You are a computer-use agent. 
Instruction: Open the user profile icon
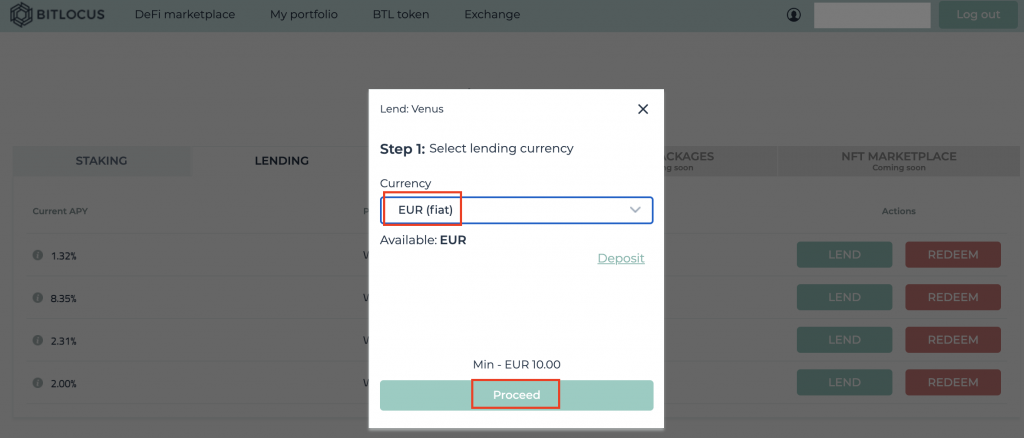(793, 14)
